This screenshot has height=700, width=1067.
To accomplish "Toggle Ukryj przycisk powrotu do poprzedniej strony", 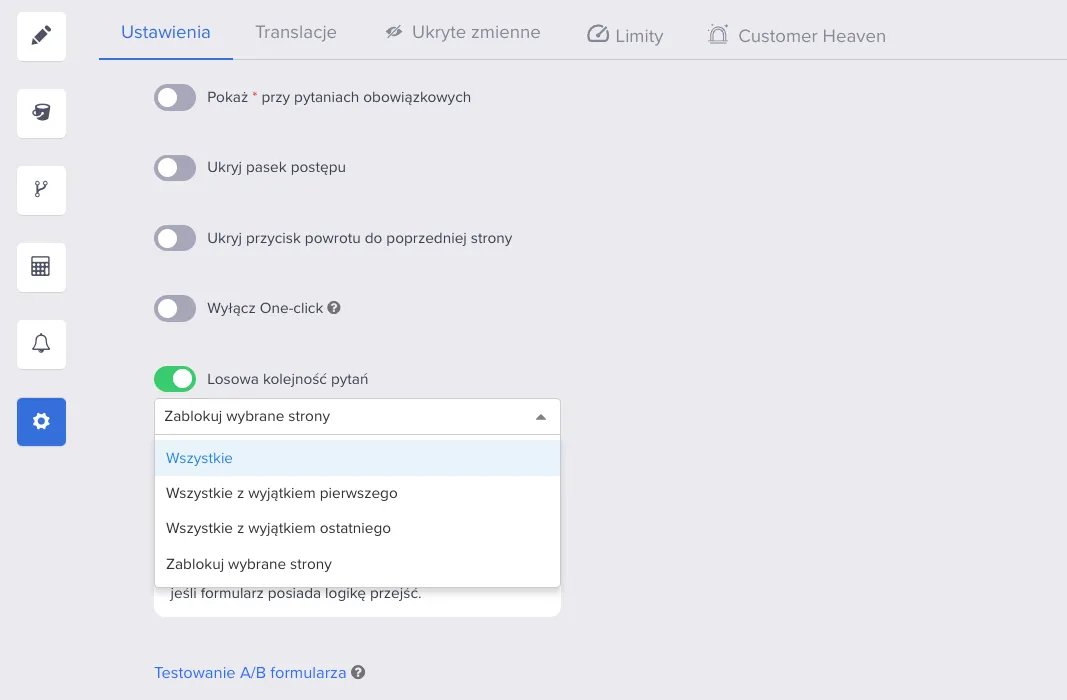I will 175,238.
